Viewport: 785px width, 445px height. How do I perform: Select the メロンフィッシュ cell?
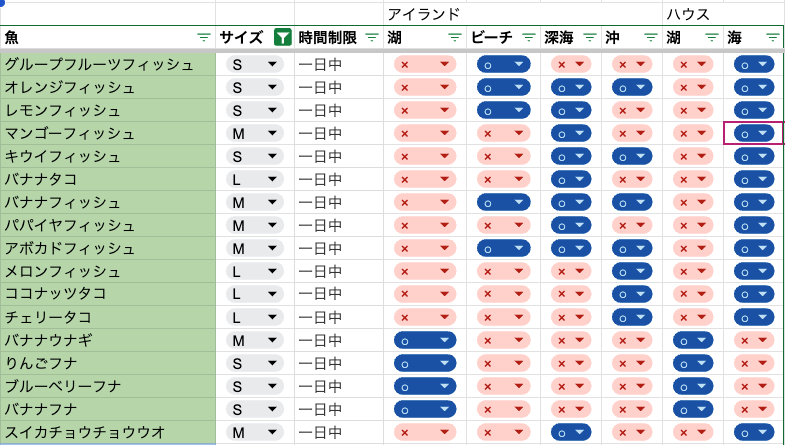[108, 272]
